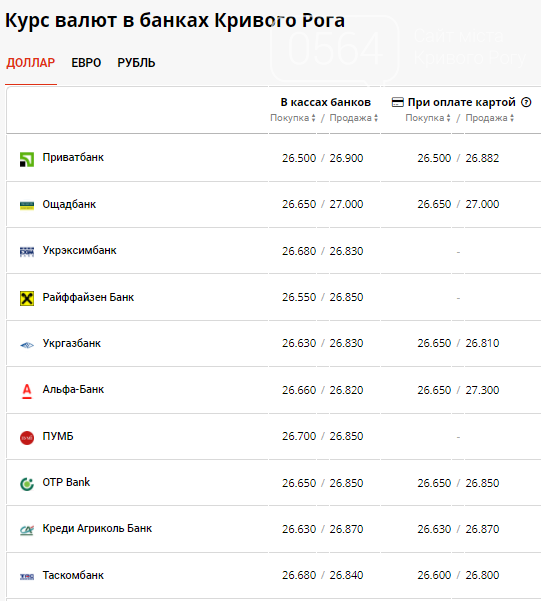Select the ДОЛЛАР currency tab
Viewport: 541px width, 601px height.
pyautogui.click(x=31, y=63)
